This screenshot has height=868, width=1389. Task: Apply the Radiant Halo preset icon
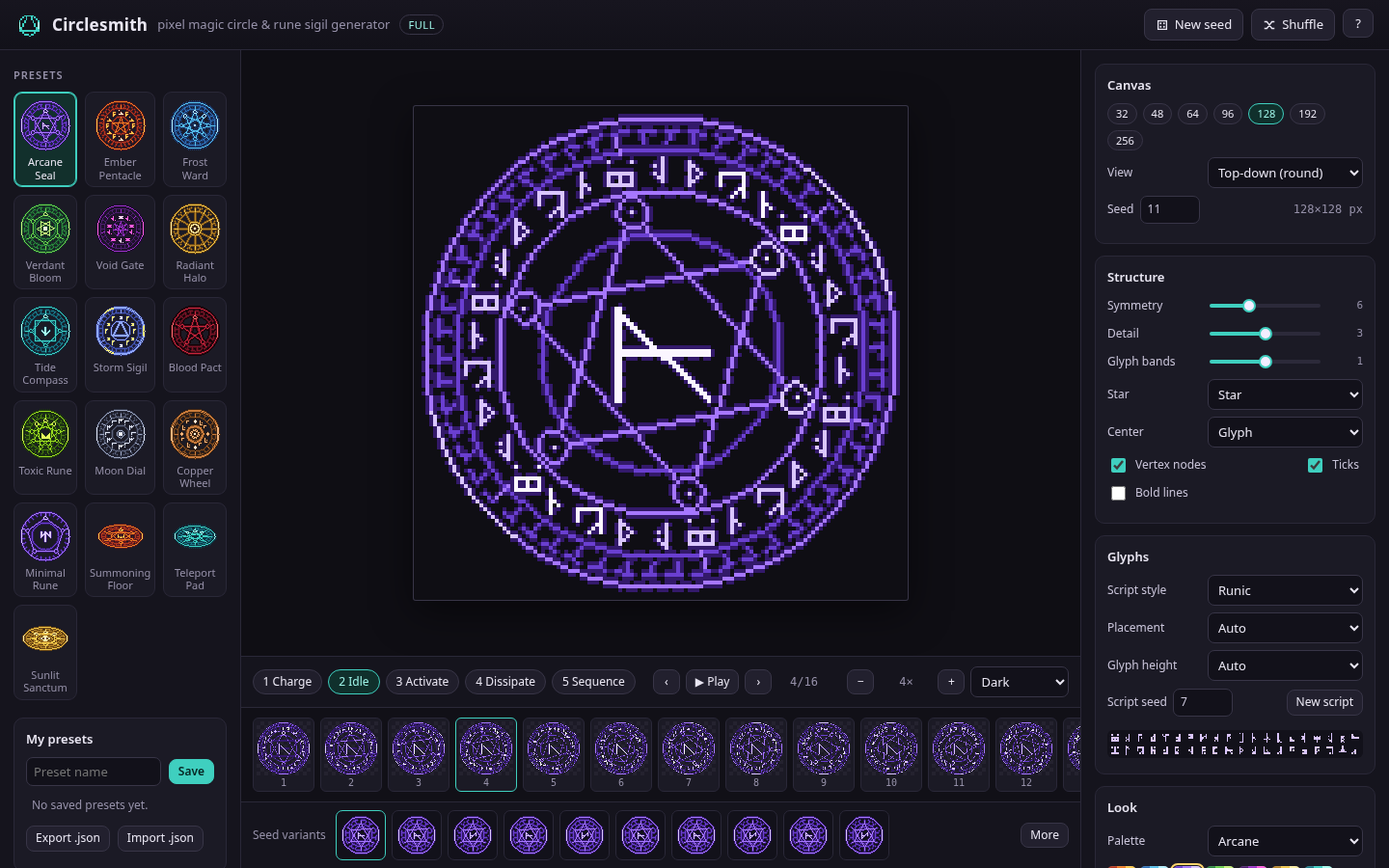195,229
